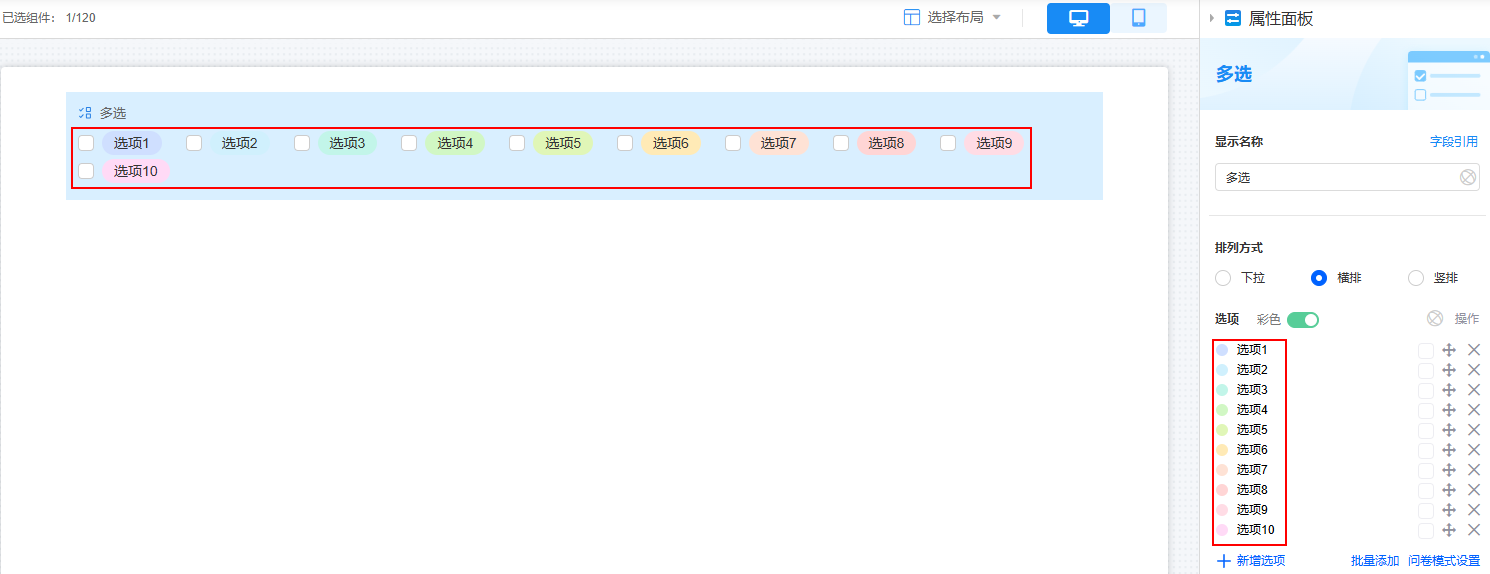Screen dimensions: 1490x574
Task: Click the 属性面板 panel icon
Action: click(x=1233, y=18)
